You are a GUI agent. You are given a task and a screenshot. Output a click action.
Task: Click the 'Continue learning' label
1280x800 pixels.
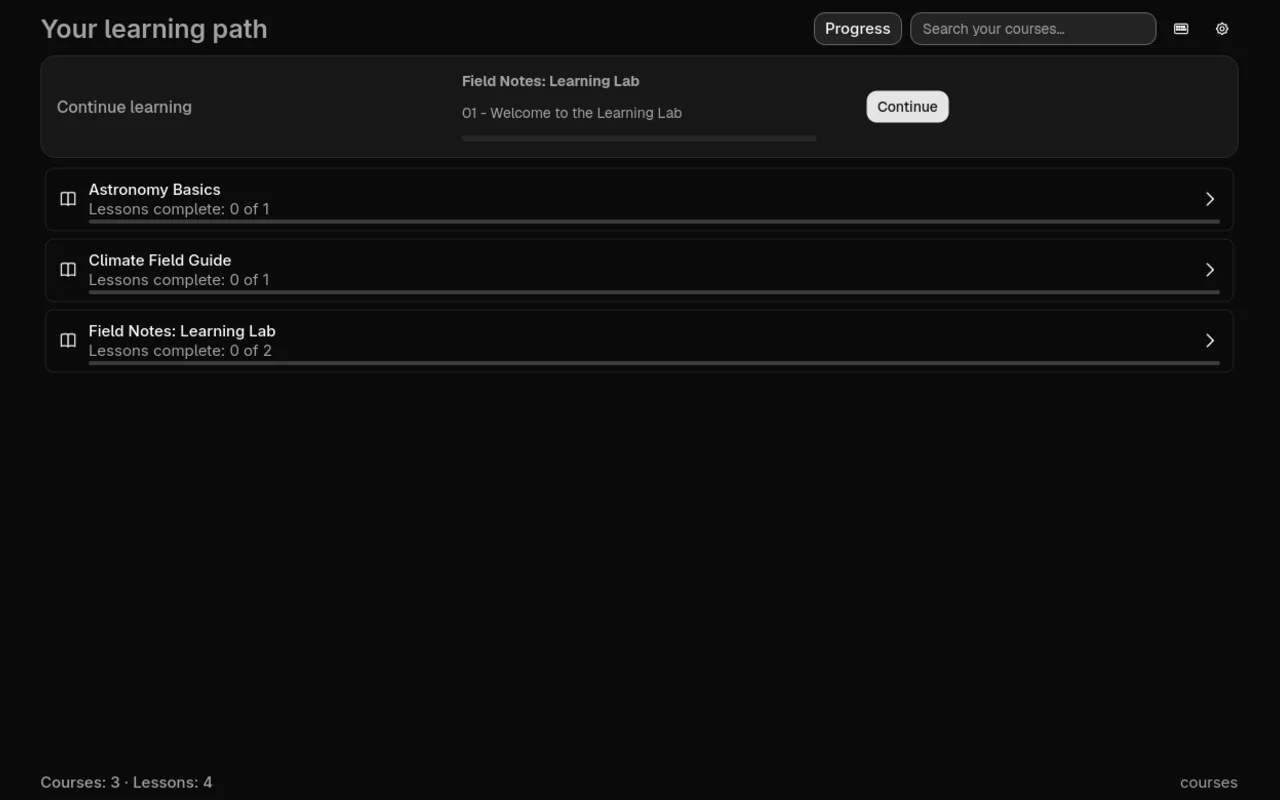pyautogui.click(x=124, y=107)
